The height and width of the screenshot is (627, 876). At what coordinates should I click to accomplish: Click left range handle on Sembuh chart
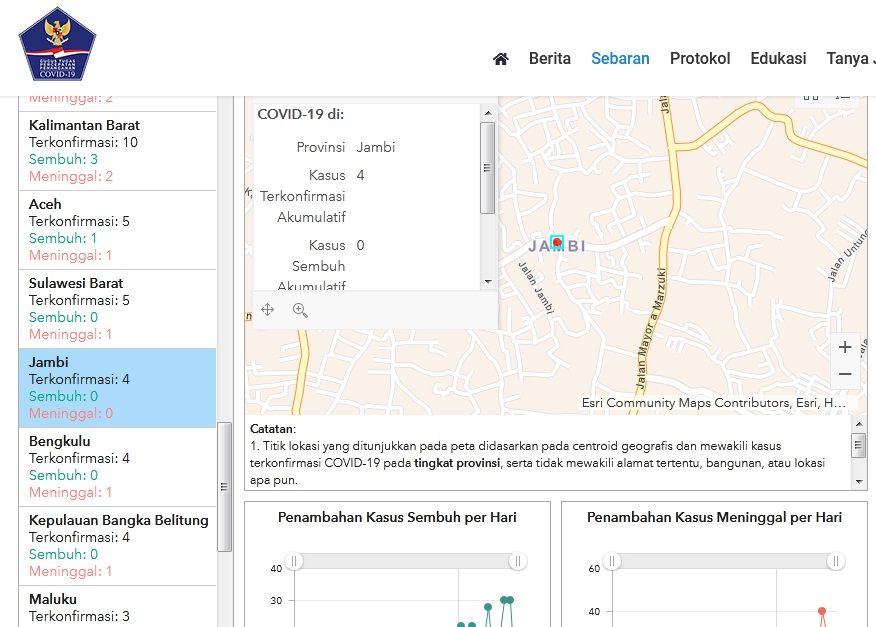coord(294,562)
